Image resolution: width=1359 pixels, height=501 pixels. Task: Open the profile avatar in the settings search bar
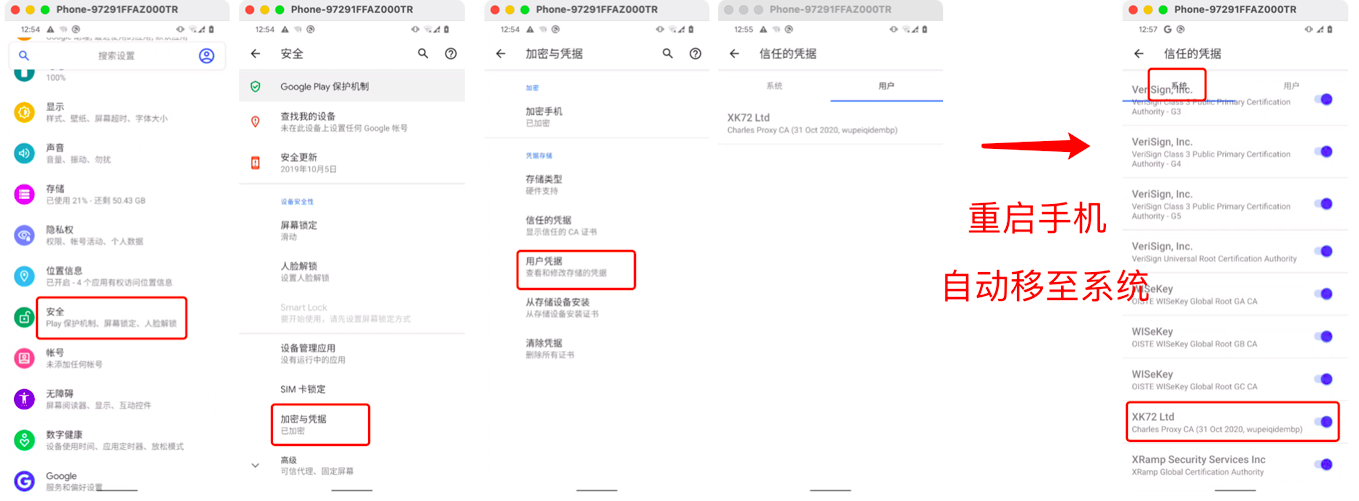pyautogui.click(x=206, y=56)
